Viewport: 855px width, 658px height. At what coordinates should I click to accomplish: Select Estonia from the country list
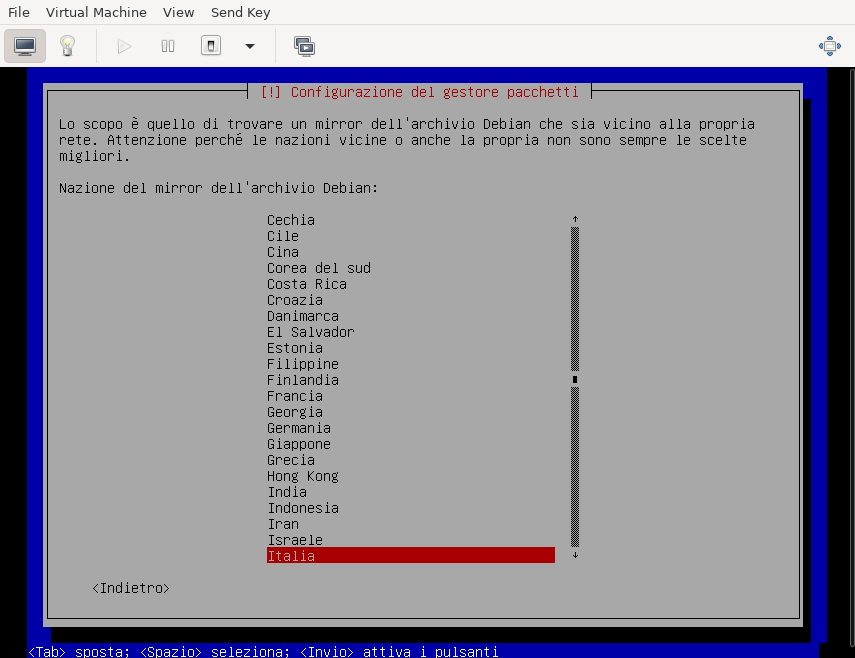tap(411, 348)
